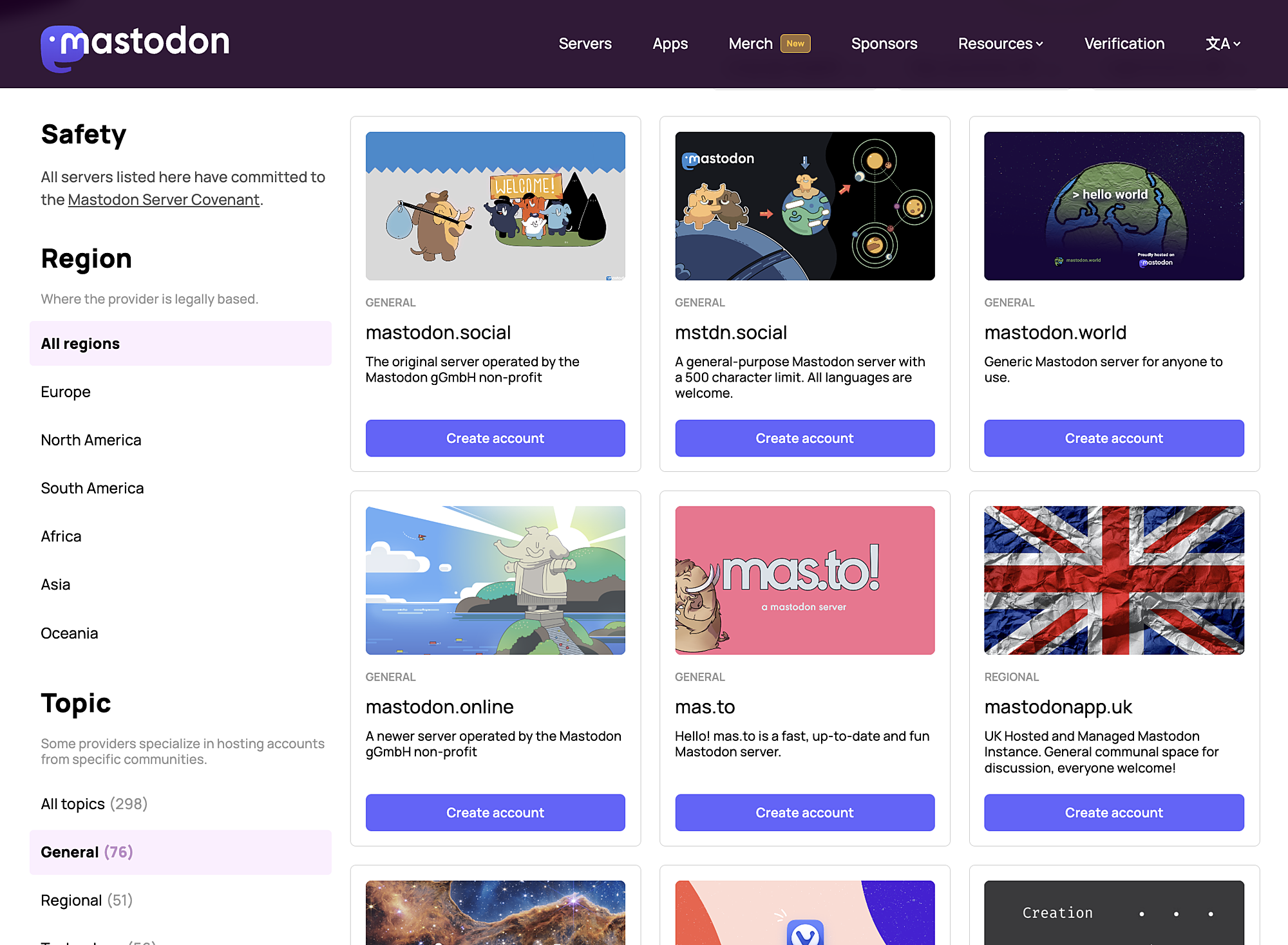Expand the Resources dropdown menu

click(x=1000, y=44)
